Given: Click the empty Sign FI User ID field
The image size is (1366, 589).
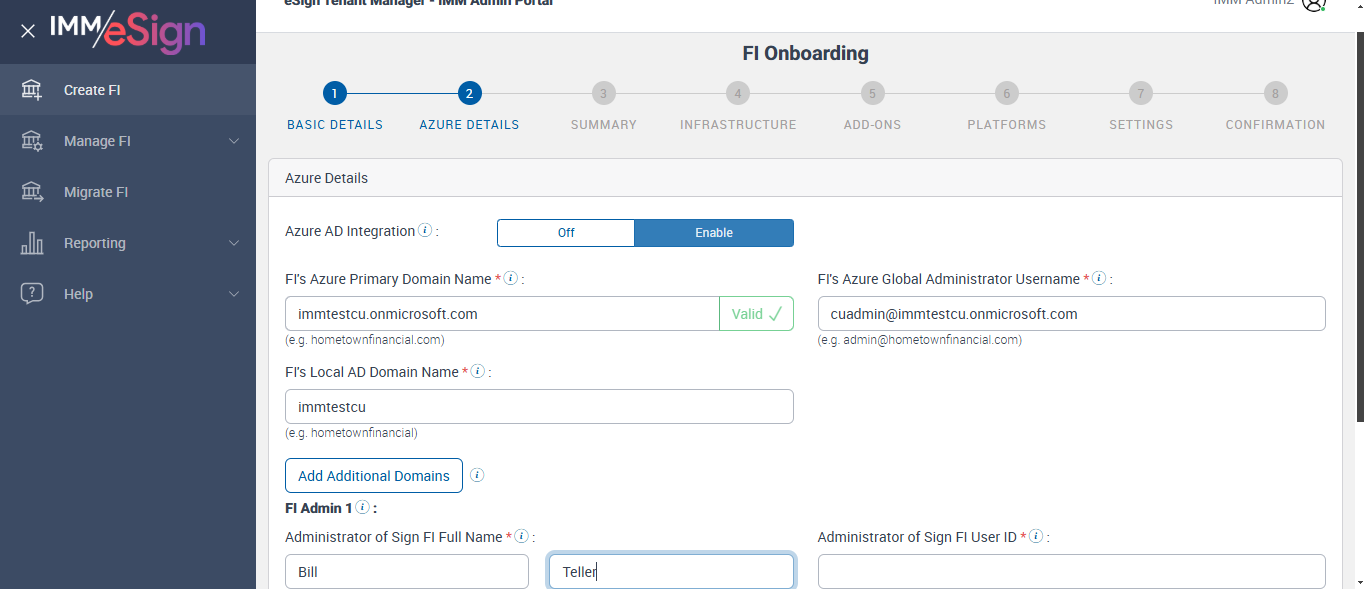Looking at the screenshot, I should 1072,572.
